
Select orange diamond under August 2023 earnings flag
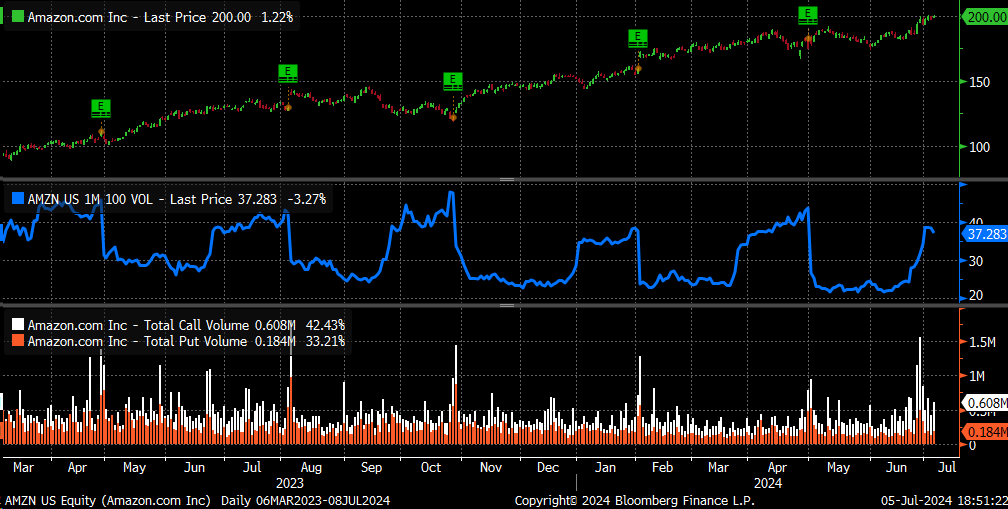coord(288,107)
